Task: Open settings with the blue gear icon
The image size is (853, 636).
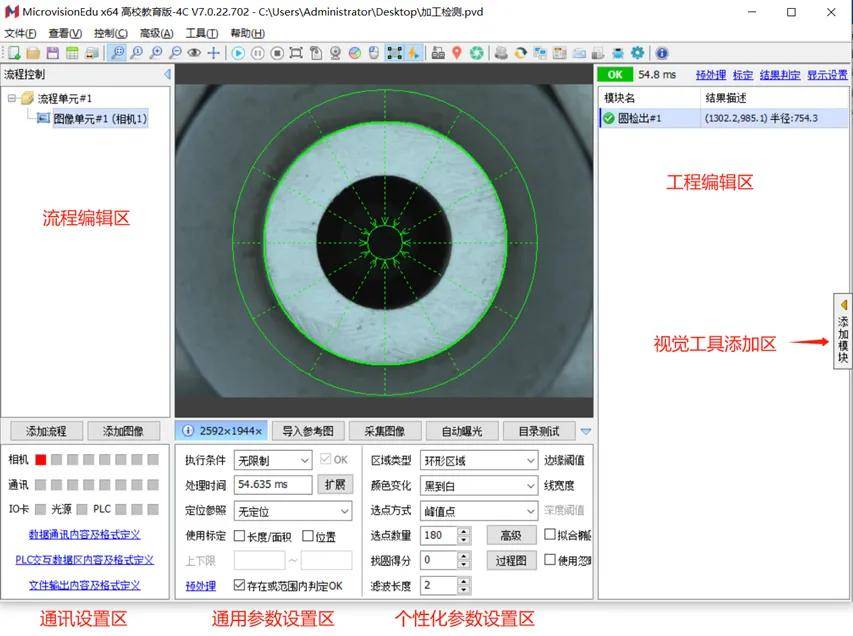Action: 637,53
